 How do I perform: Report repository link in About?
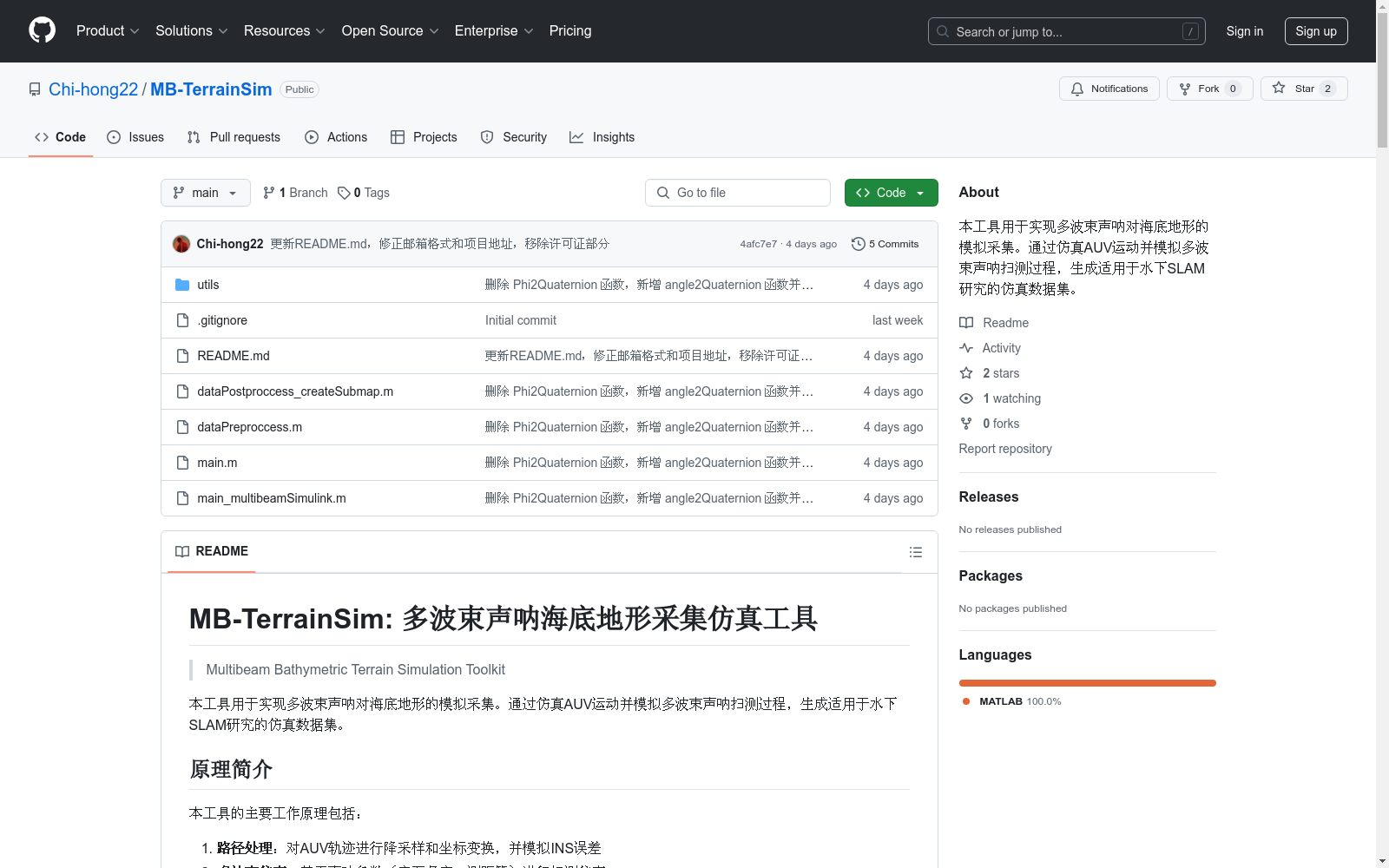pyautogui.click(x=1005, y=449)
